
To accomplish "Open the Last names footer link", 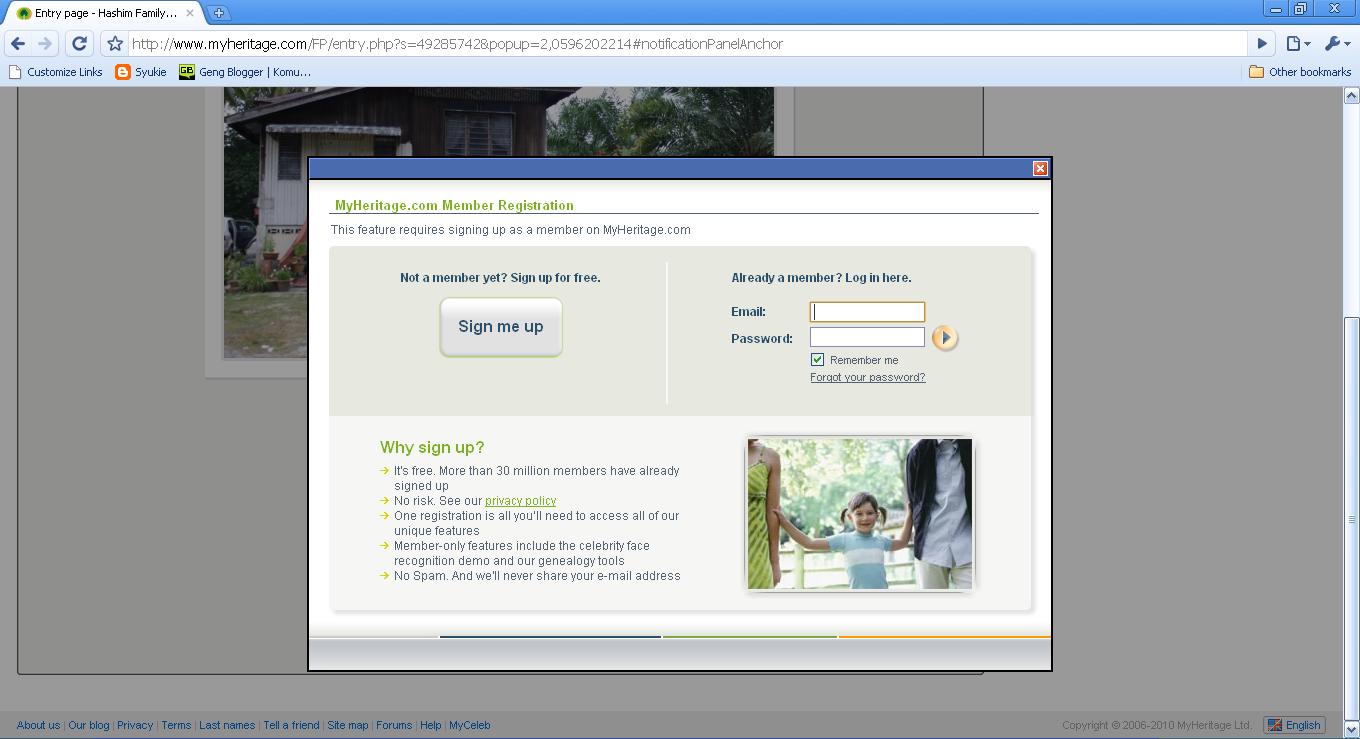I will coord(227,725).
